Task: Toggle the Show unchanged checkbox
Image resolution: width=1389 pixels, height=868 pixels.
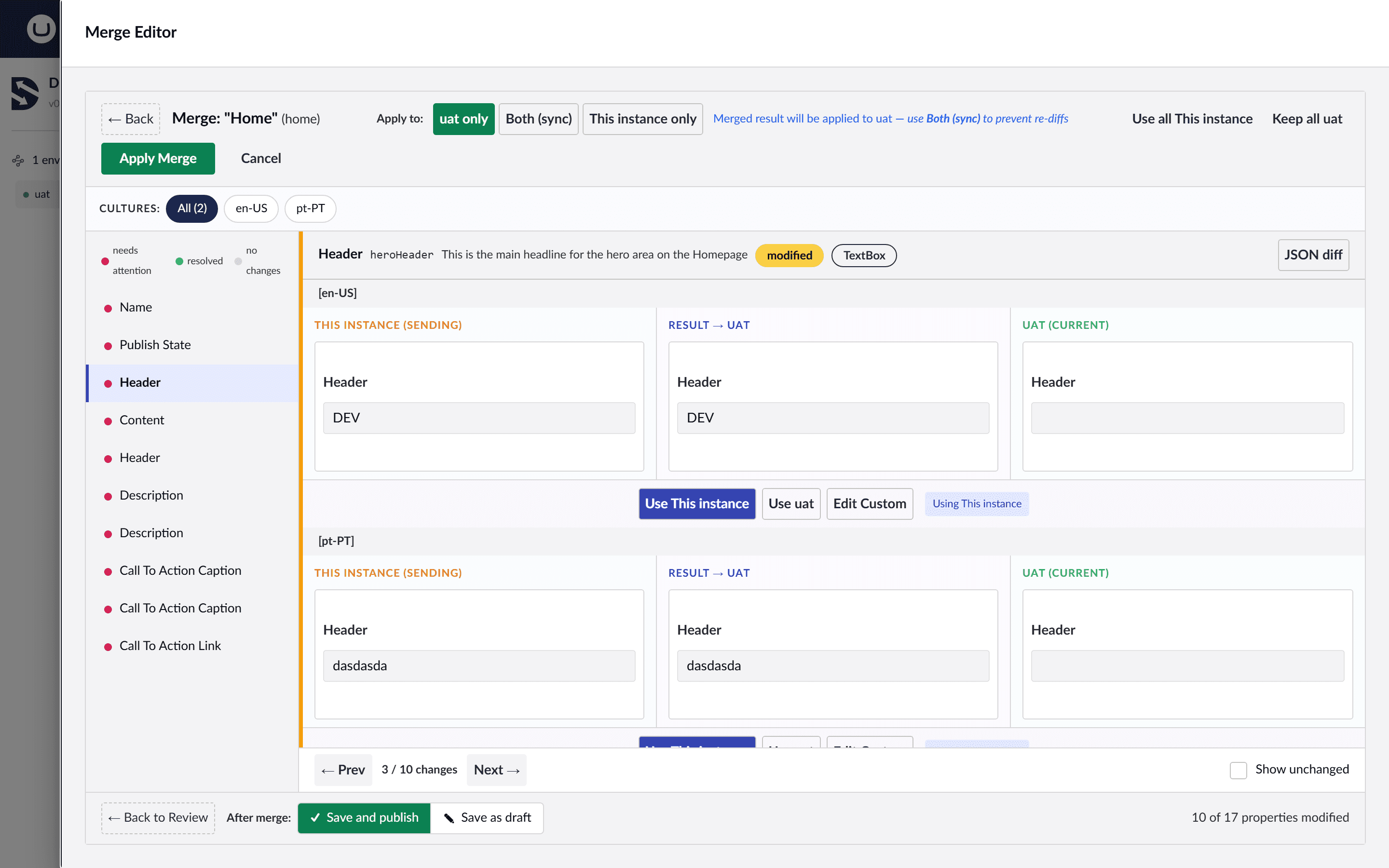Action: pyautogui.click(x=1238, y=770)
